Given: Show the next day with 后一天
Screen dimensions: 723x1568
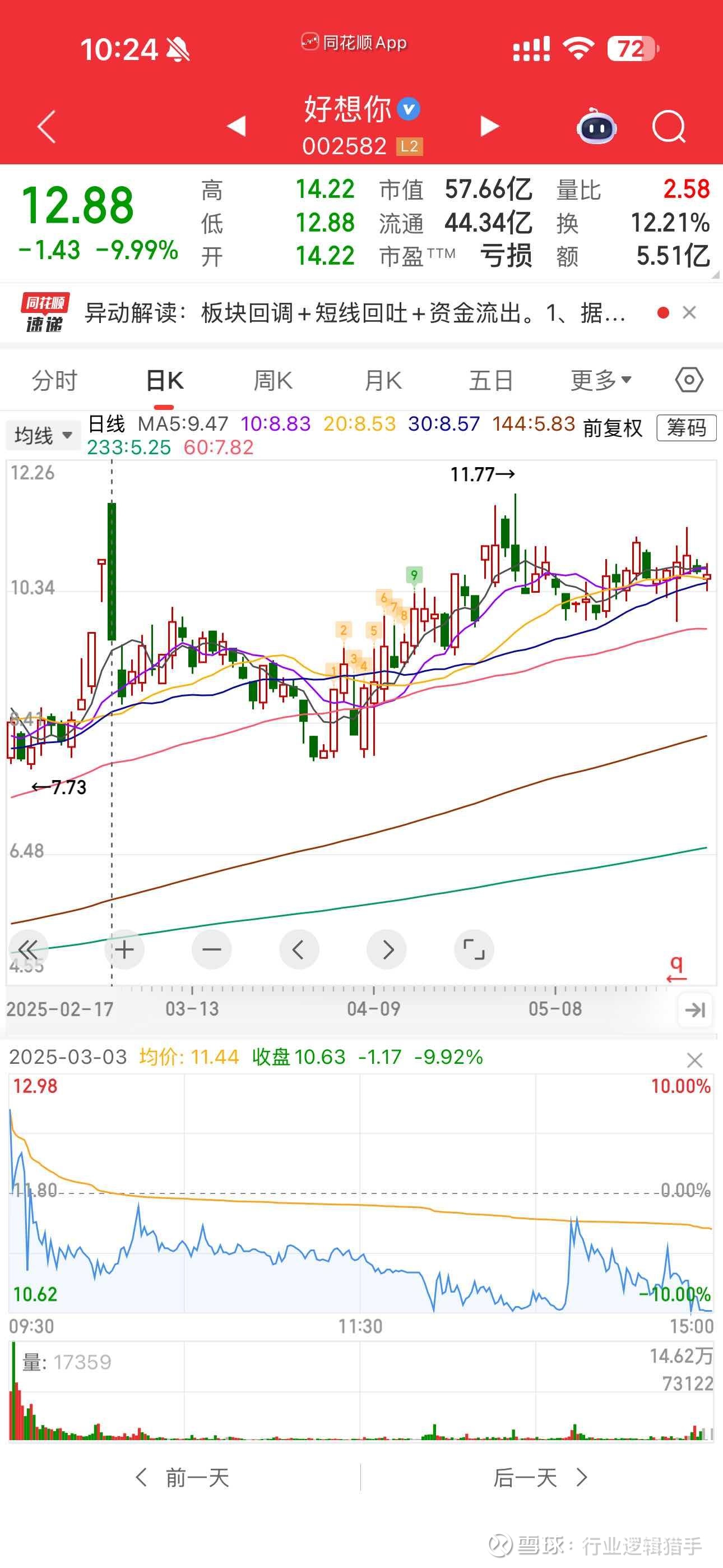Looking at the screenshot, I should 540,1477.
